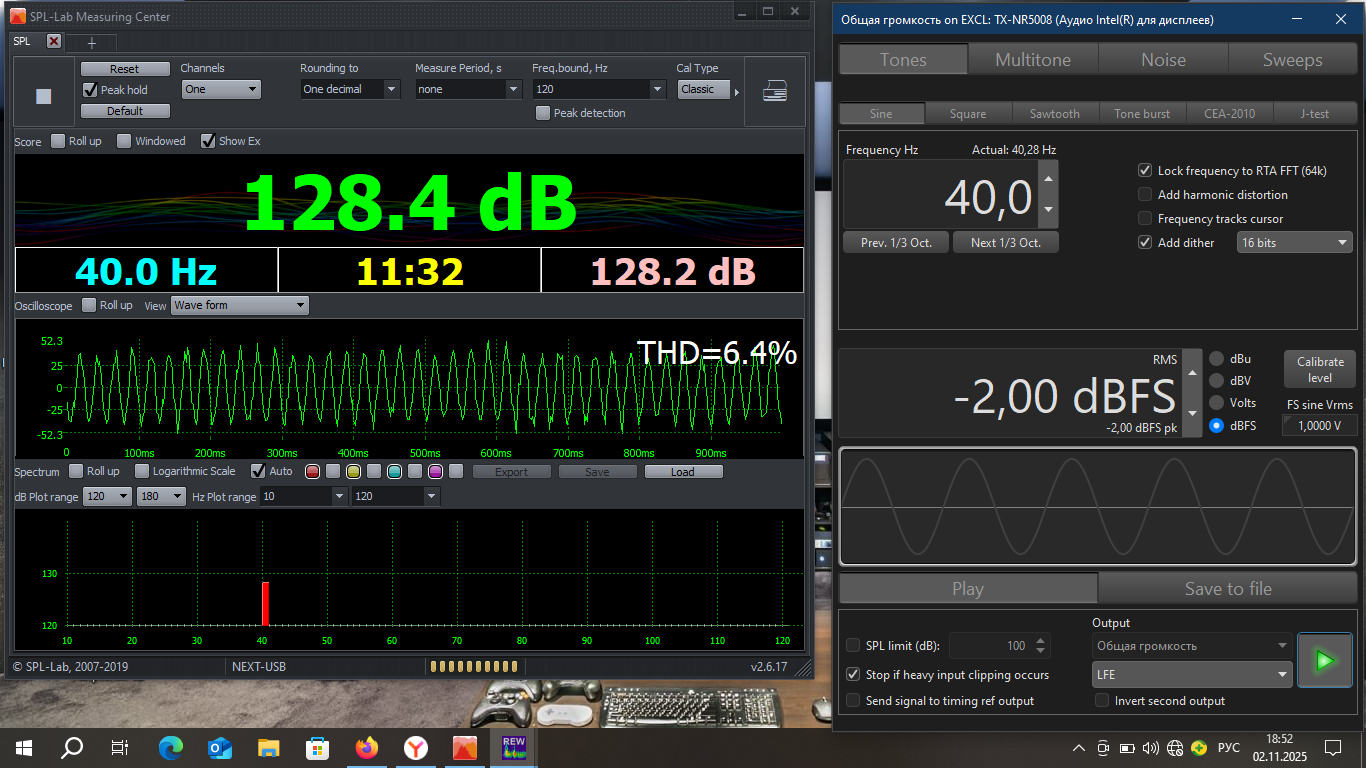
Task: Enable the Logarithmic Scale checkbox
Action: click(x=142, y=471)
